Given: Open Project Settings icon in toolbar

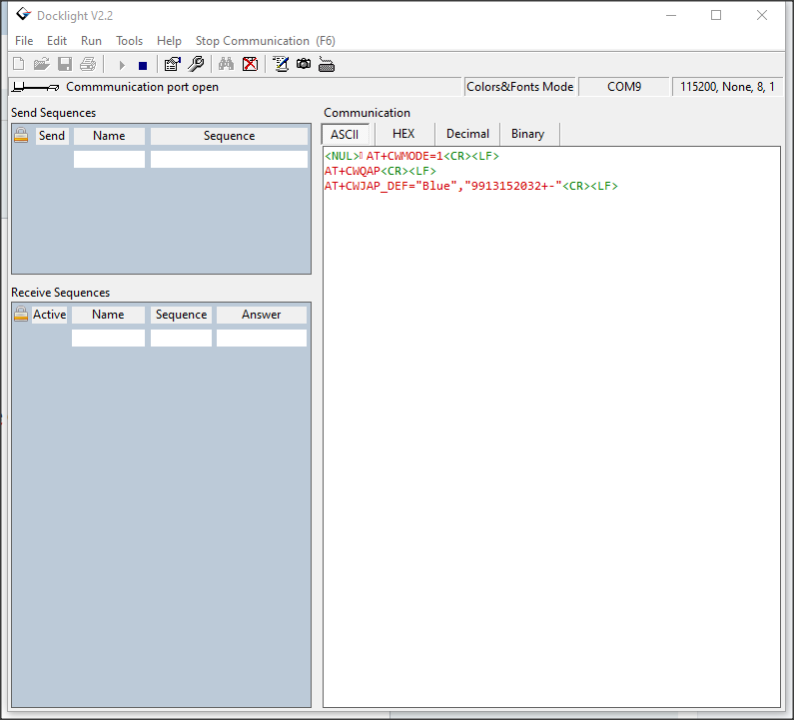Looking at the screenshot, I should pos(173,64).
